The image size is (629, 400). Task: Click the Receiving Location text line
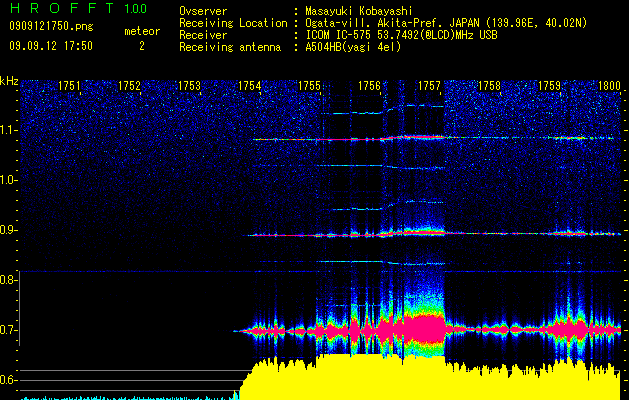382,23
